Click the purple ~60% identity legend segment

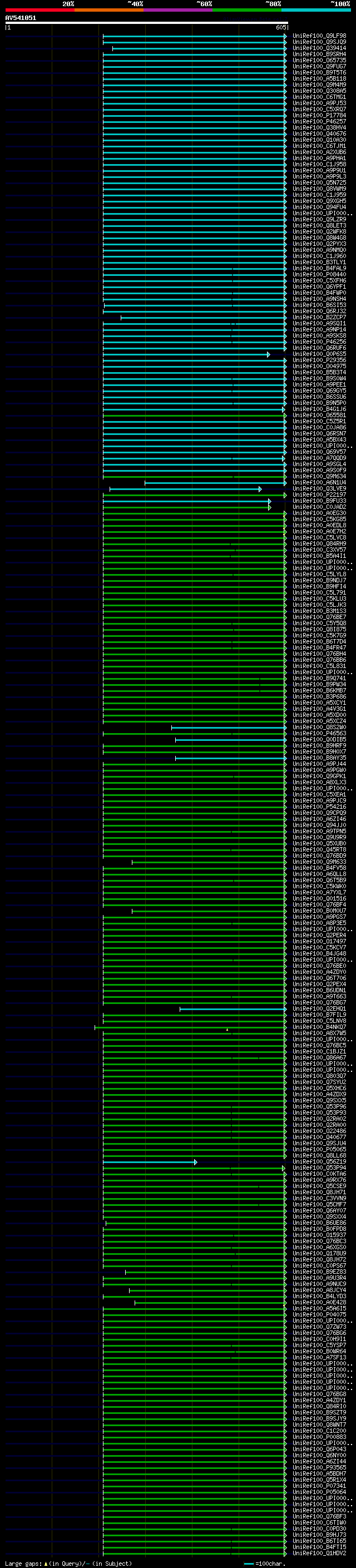tap(177, 10)
